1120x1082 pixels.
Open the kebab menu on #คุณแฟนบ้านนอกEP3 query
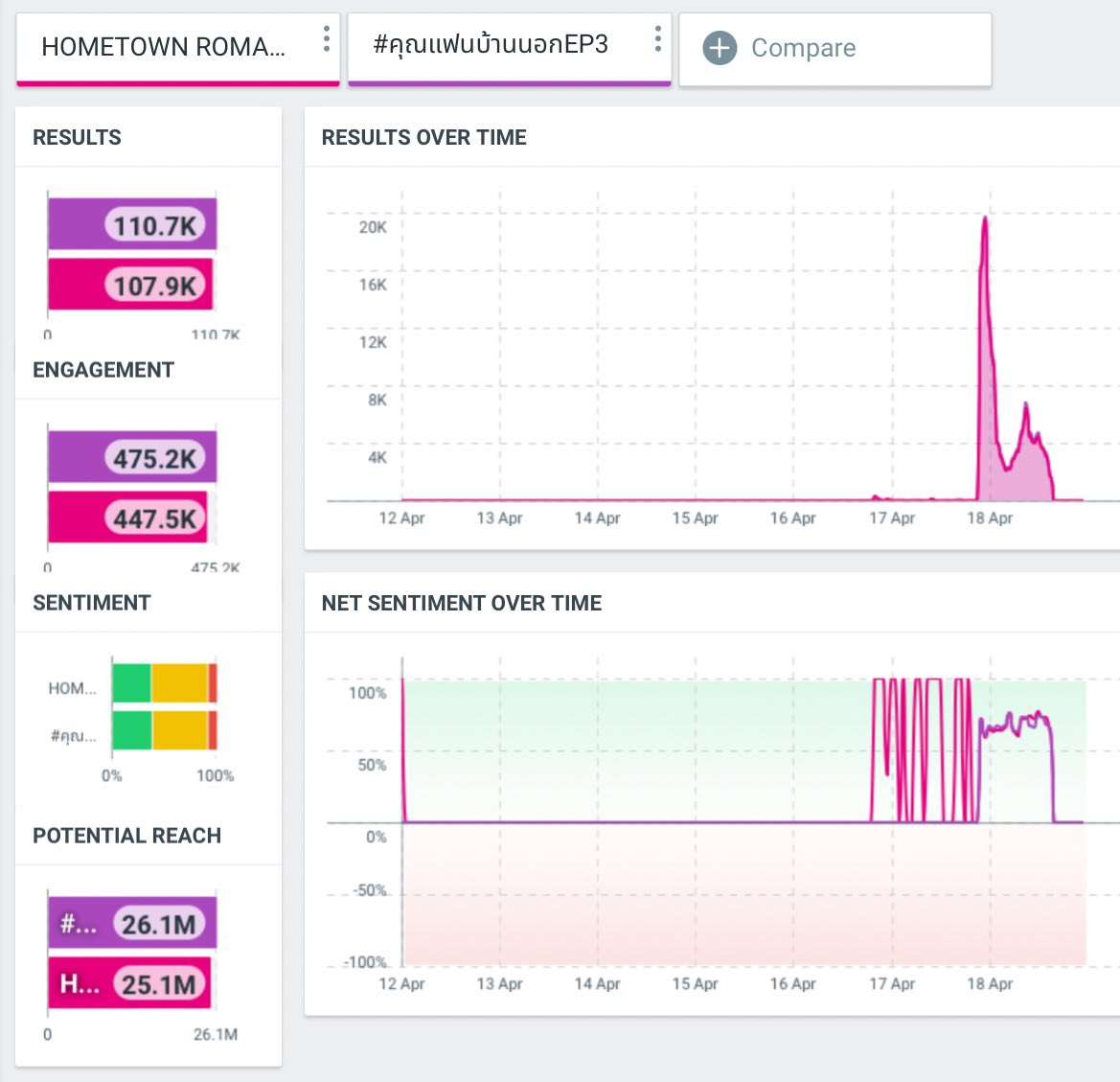click(x=657, y=39)
